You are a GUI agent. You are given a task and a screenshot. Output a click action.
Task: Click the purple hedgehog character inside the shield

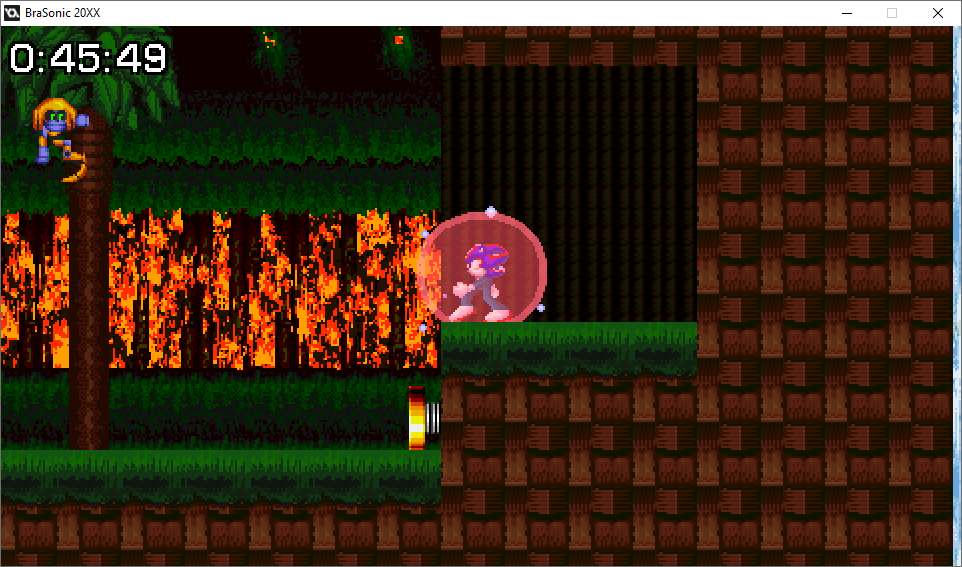(483, 282)
